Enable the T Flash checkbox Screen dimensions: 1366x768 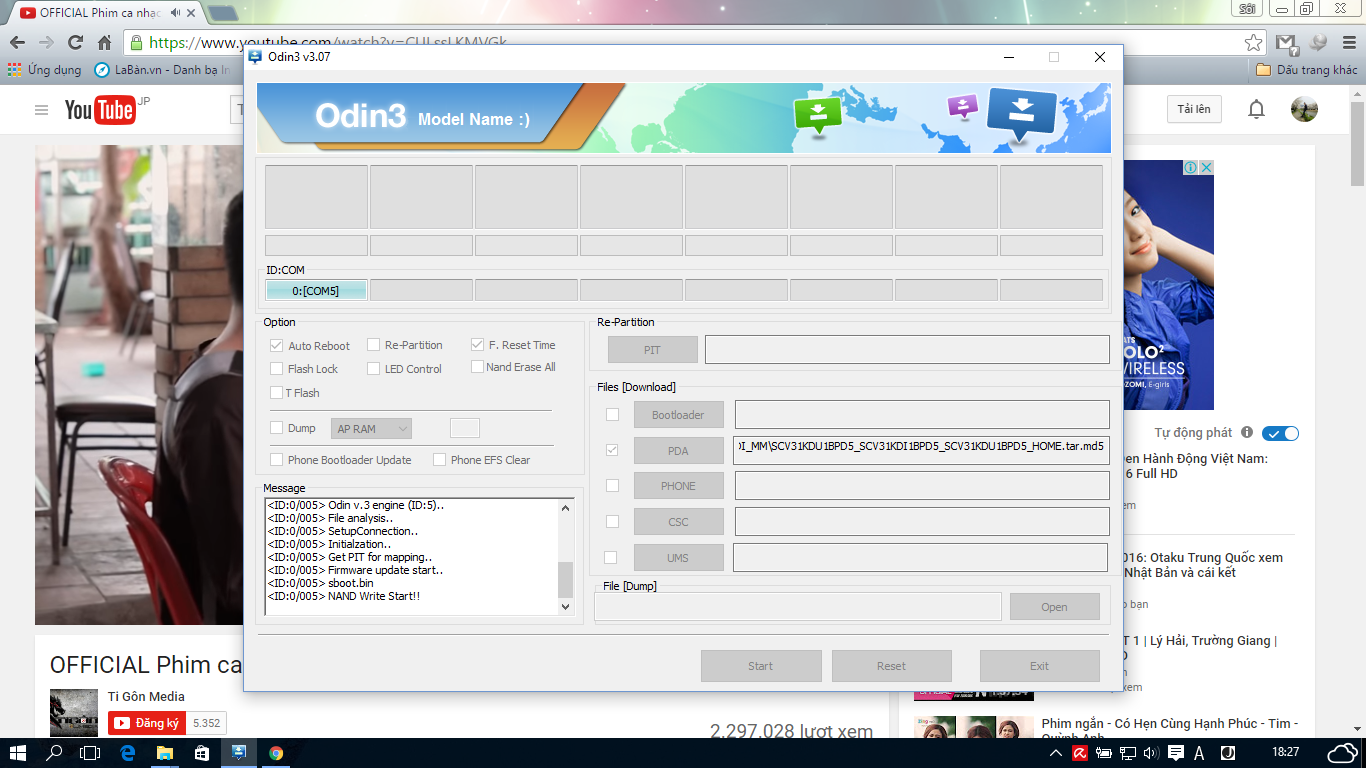coord(276,393)
